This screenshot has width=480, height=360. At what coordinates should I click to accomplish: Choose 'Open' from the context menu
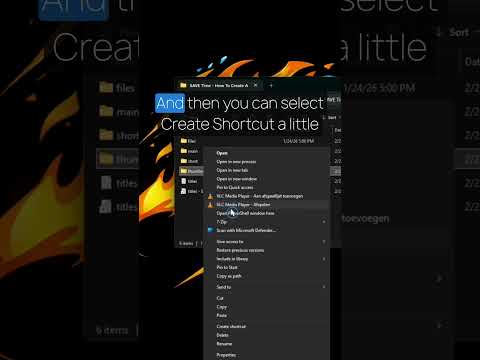267,153
